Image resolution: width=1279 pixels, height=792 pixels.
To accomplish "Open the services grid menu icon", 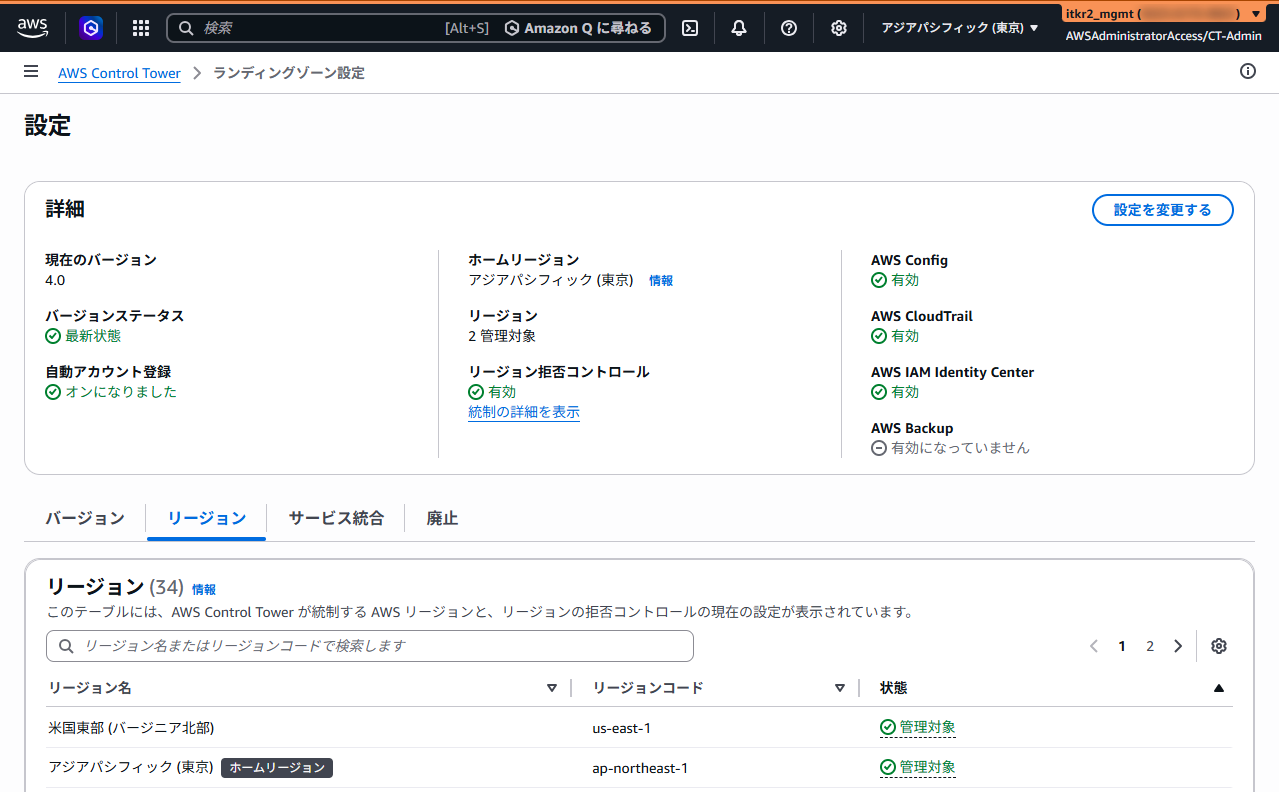I will [x=141, y=28].
